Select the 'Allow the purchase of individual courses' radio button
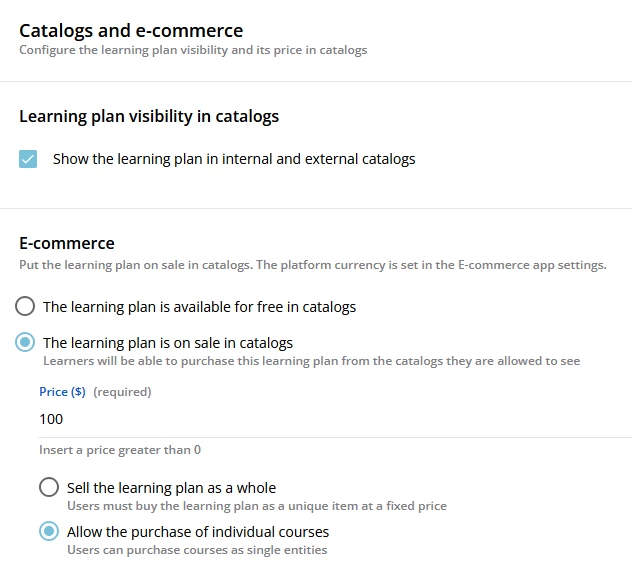This screenshot has height=580, width=632. tap(49, 532)
